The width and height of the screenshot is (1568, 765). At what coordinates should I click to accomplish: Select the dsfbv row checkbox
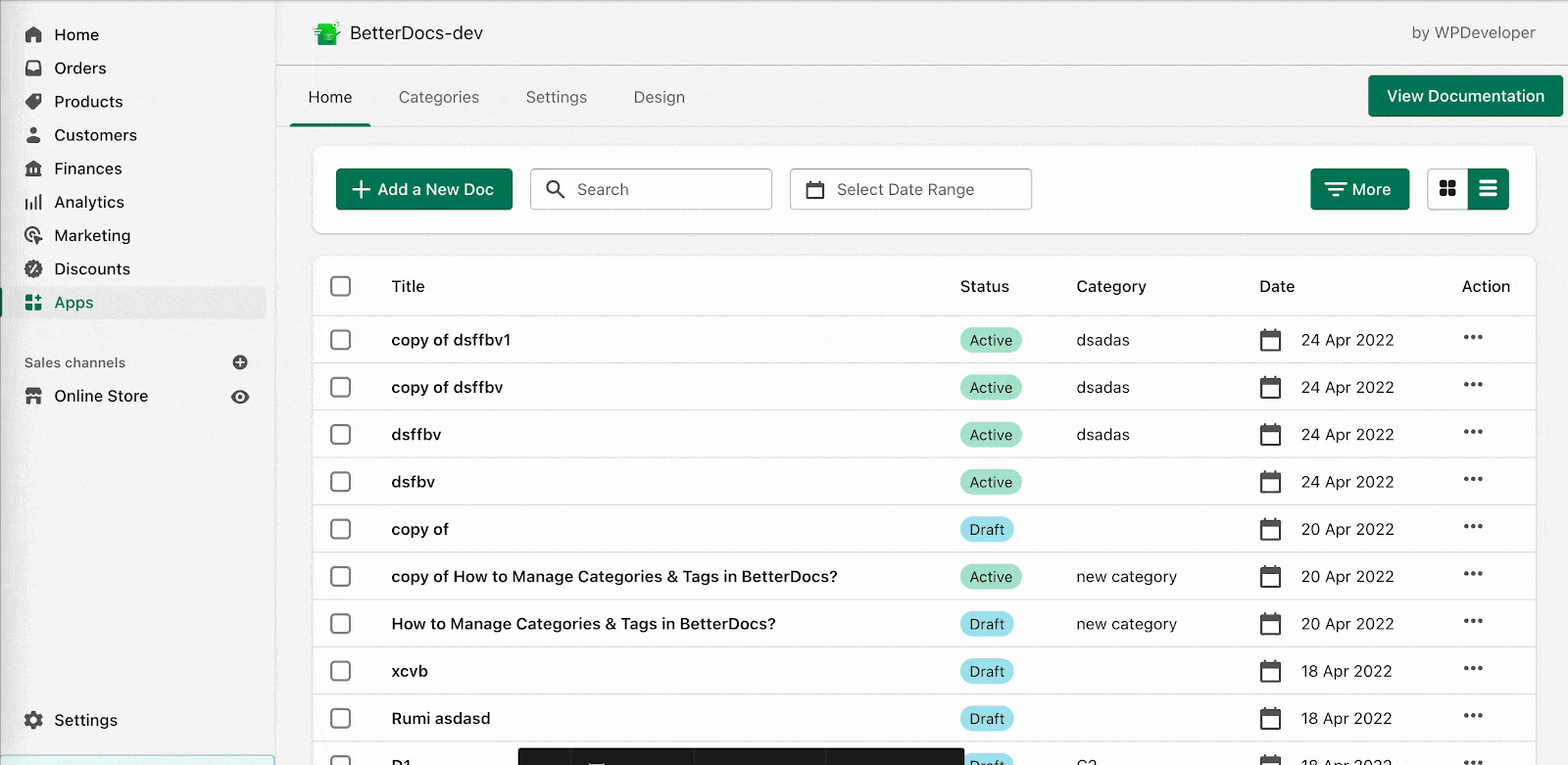tap(341, 482)
